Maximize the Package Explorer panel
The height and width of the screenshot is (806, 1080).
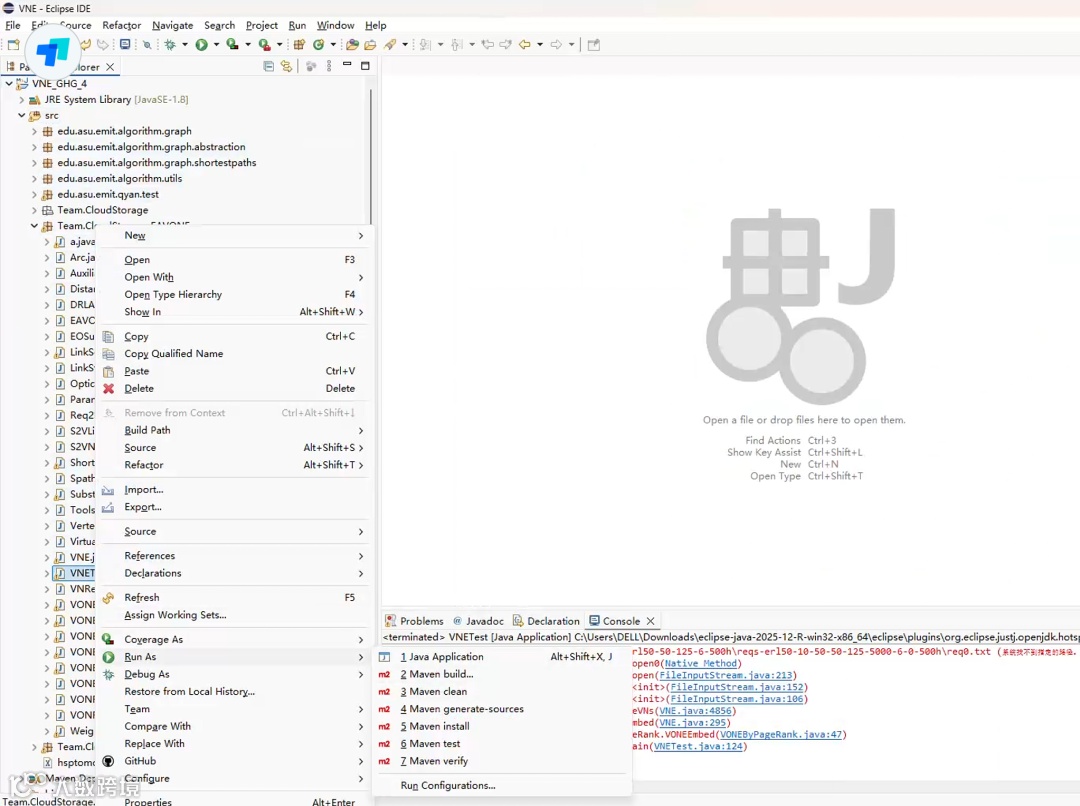click(365, 66)
